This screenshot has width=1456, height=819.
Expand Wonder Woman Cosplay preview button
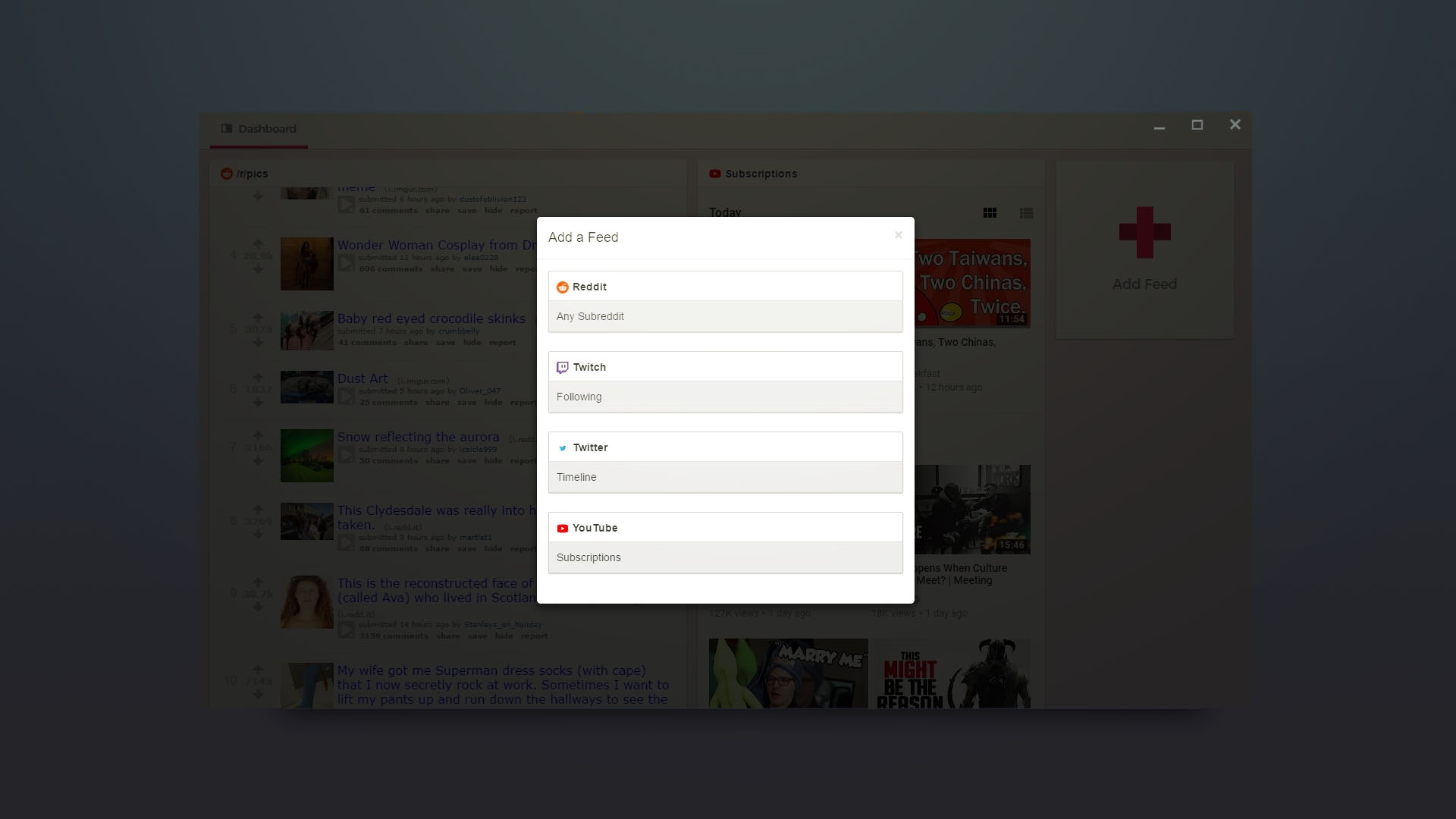click(x=346, y=262)
